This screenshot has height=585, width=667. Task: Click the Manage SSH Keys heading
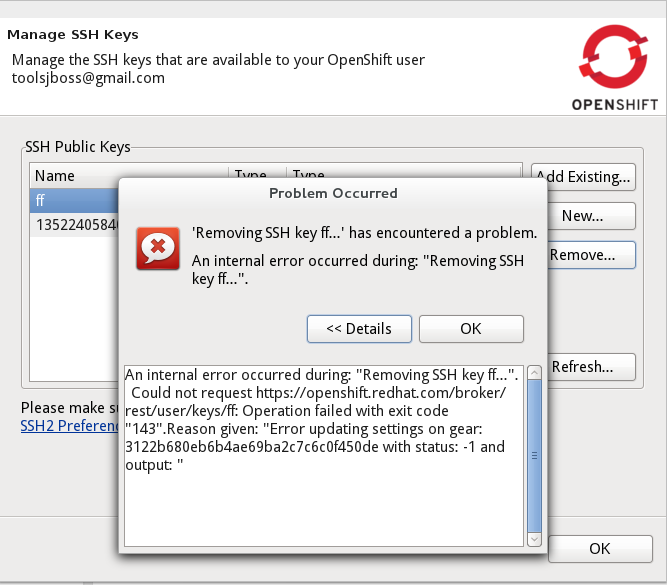73,34
